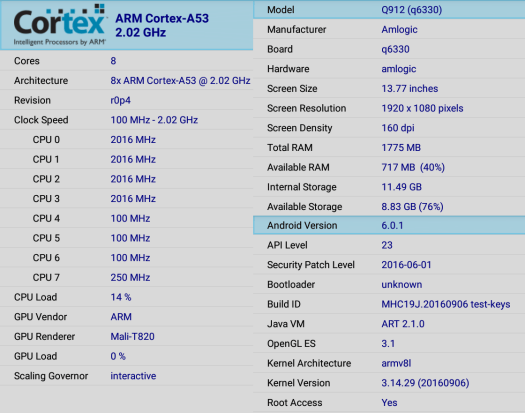Select the Available Storage row
This screenshot has height=413, width=525.
coord(389,207)
